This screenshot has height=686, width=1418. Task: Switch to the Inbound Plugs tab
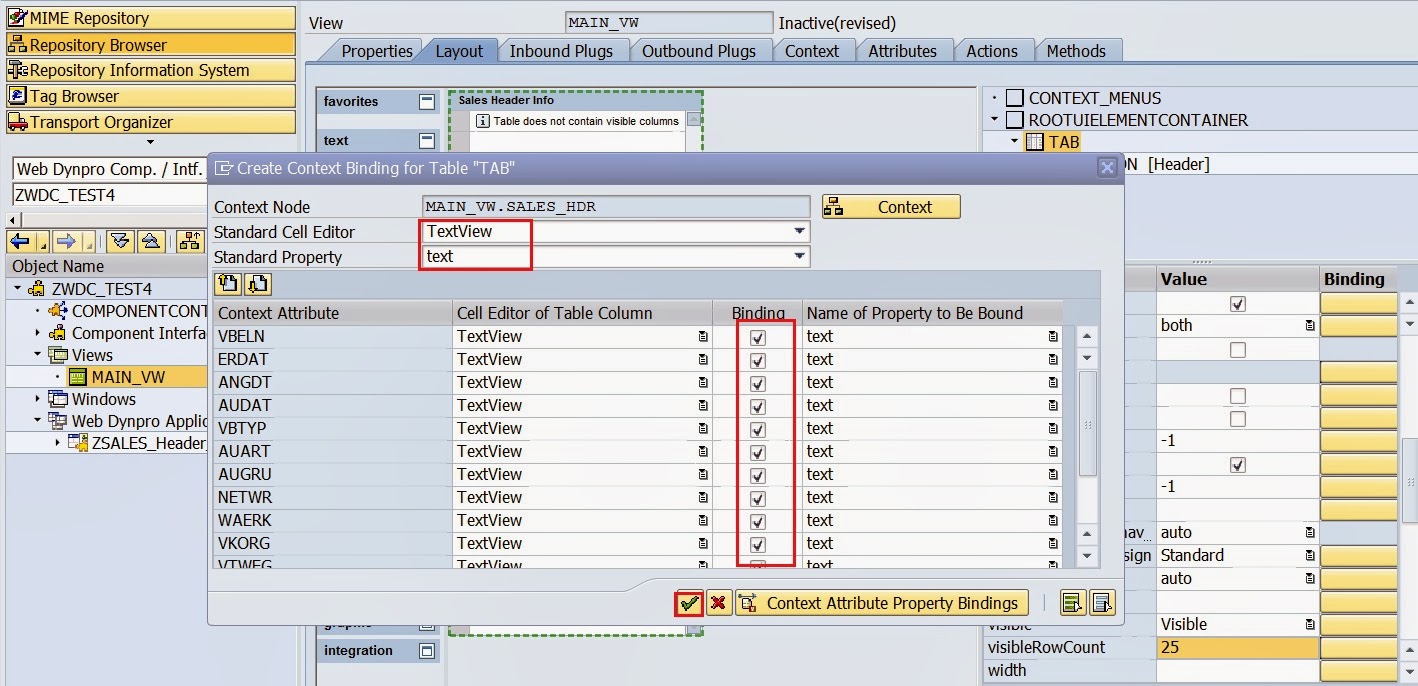563,50
